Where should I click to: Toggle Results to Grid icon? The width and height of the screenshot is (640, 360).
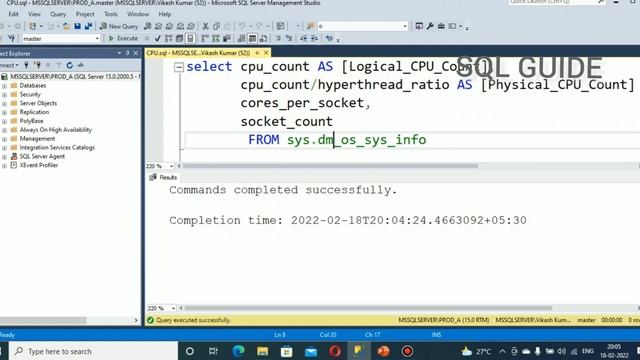click(x=253, y=38)
